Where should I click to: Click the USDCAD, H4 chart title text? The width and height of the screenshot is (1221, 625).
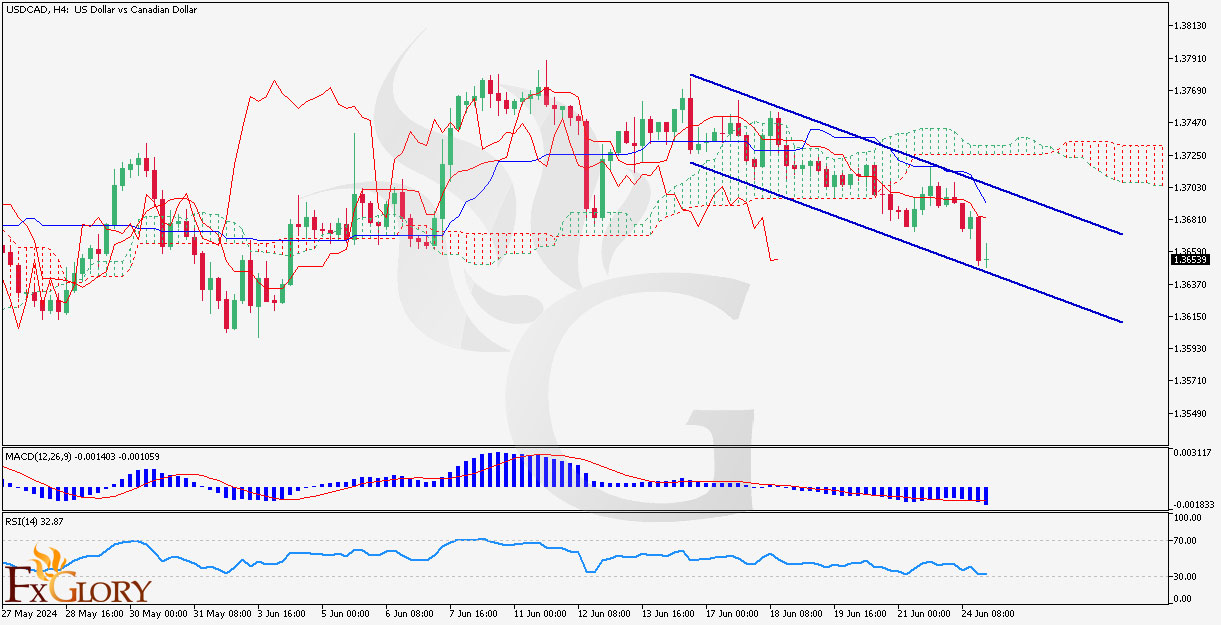(100, 9)
